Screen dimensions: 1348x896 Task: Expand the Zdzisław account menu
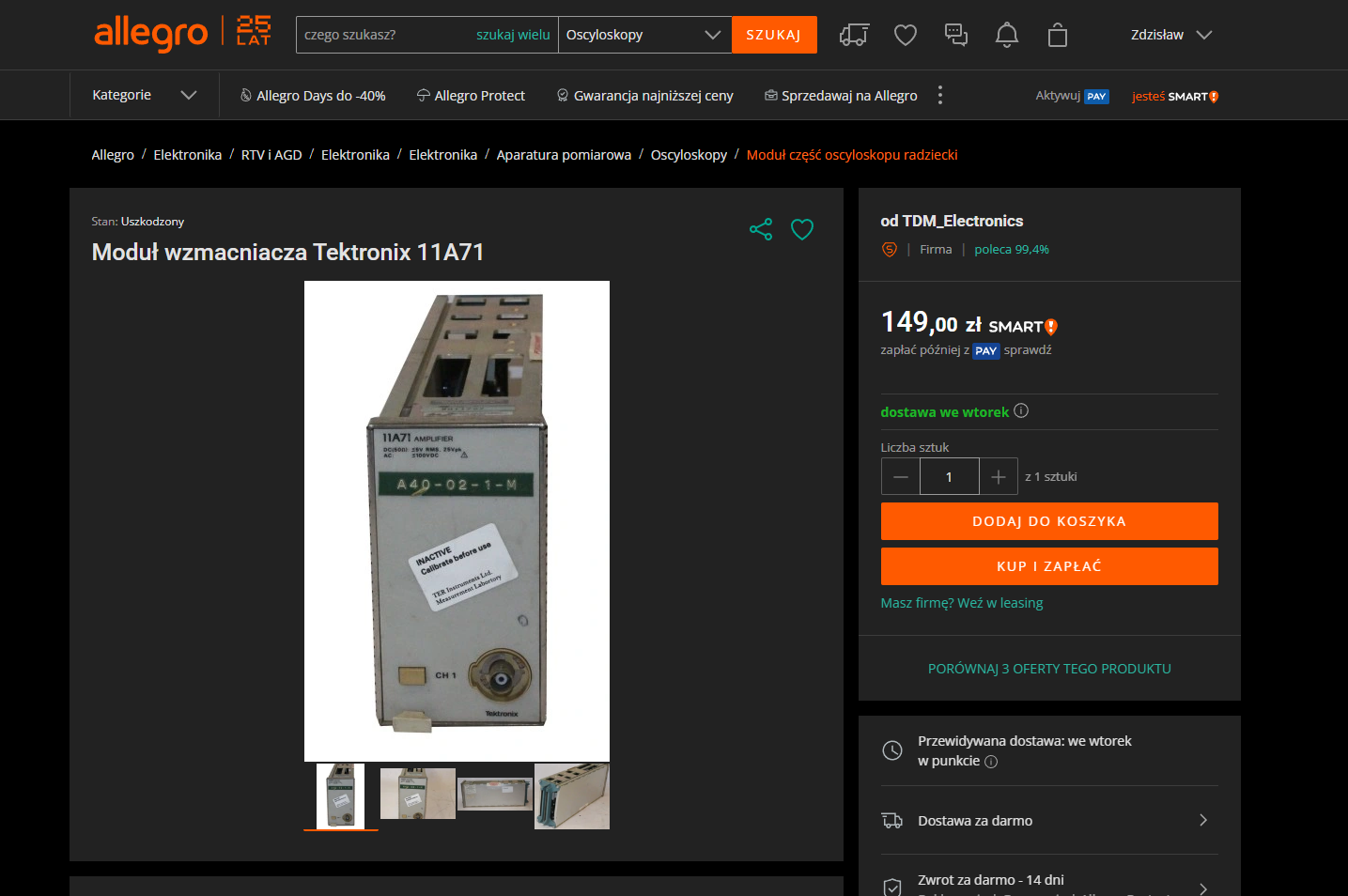pos(1171,35)
